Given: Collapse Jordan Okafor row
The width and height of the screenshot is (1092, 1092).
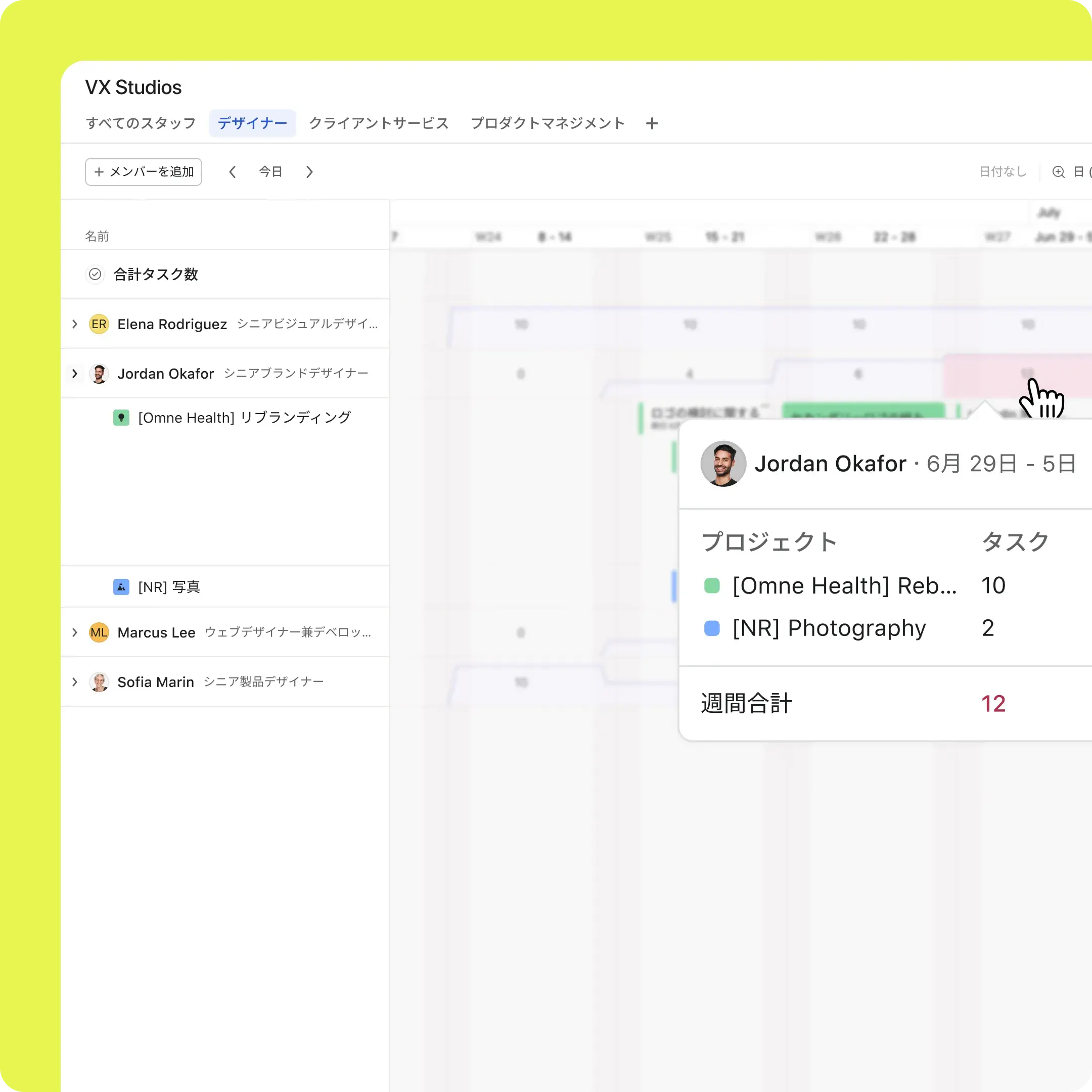Looking at the screenshot, I should [75, 374].
